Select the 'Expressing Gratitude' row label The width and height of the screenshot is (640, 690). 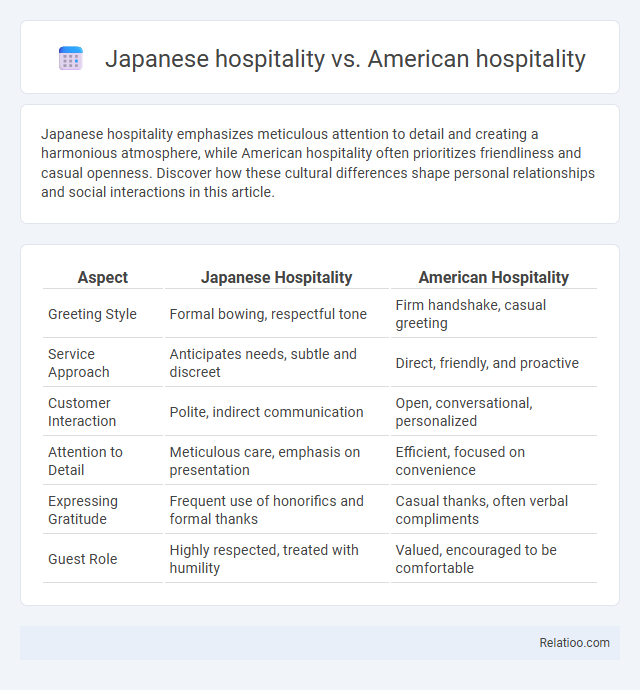click(x=83, y=510)
